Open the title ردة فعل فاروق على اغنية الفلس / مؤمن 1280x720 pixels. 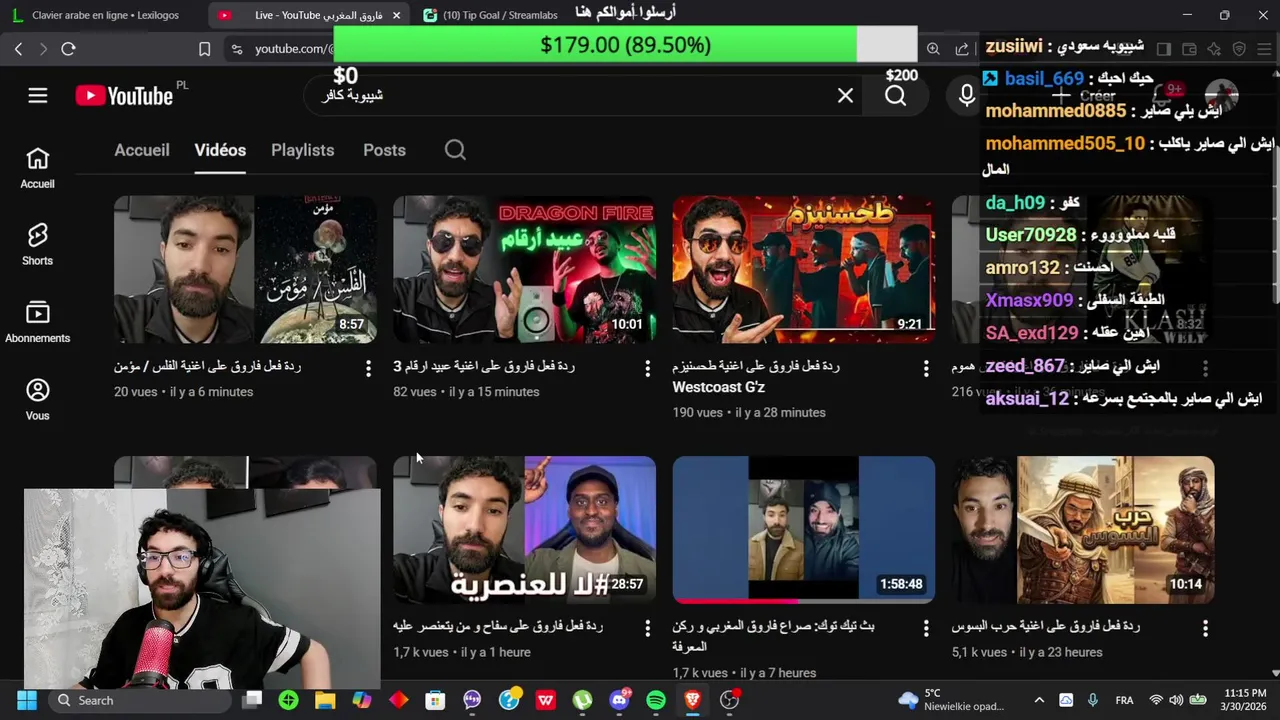pos(207,366)
